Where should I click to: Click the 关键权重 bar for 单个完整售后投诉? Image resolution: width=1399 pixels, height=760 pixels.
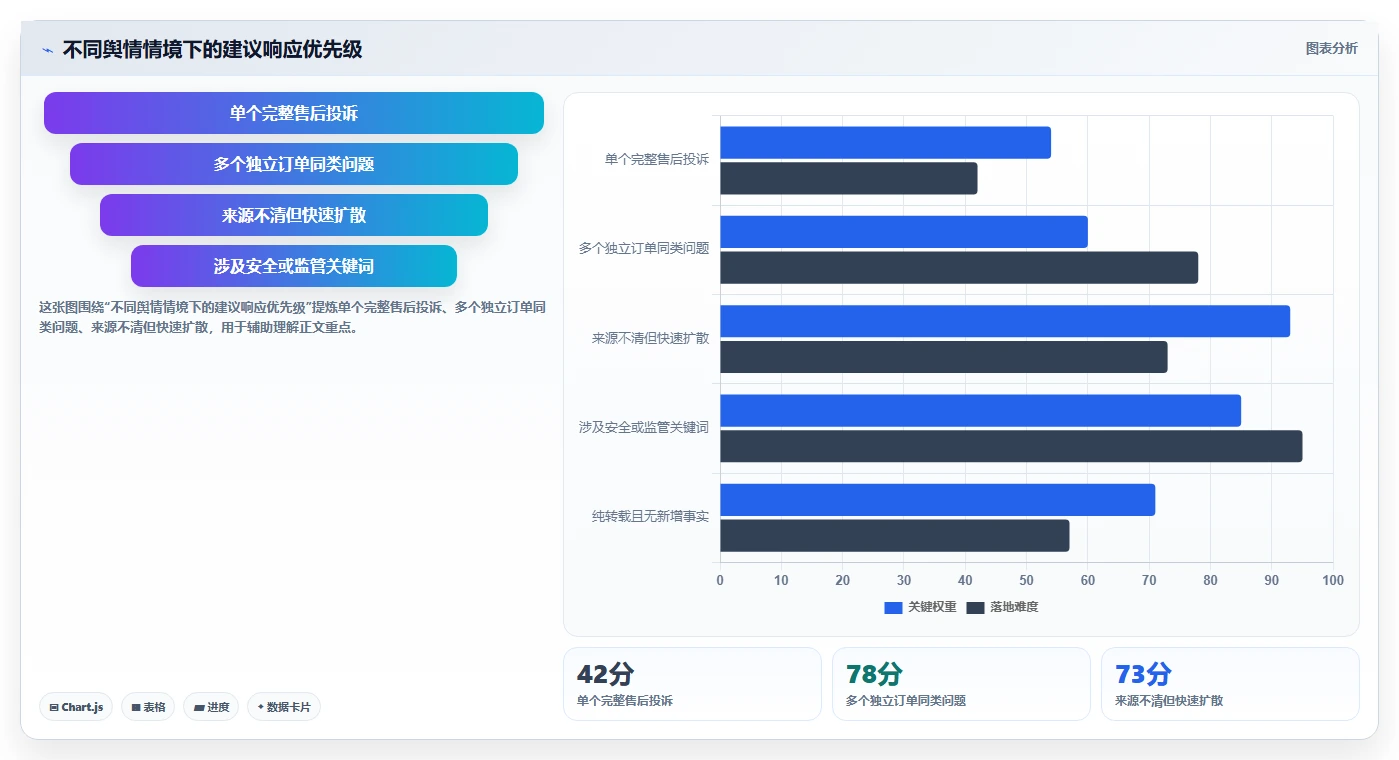click(885, 143)
